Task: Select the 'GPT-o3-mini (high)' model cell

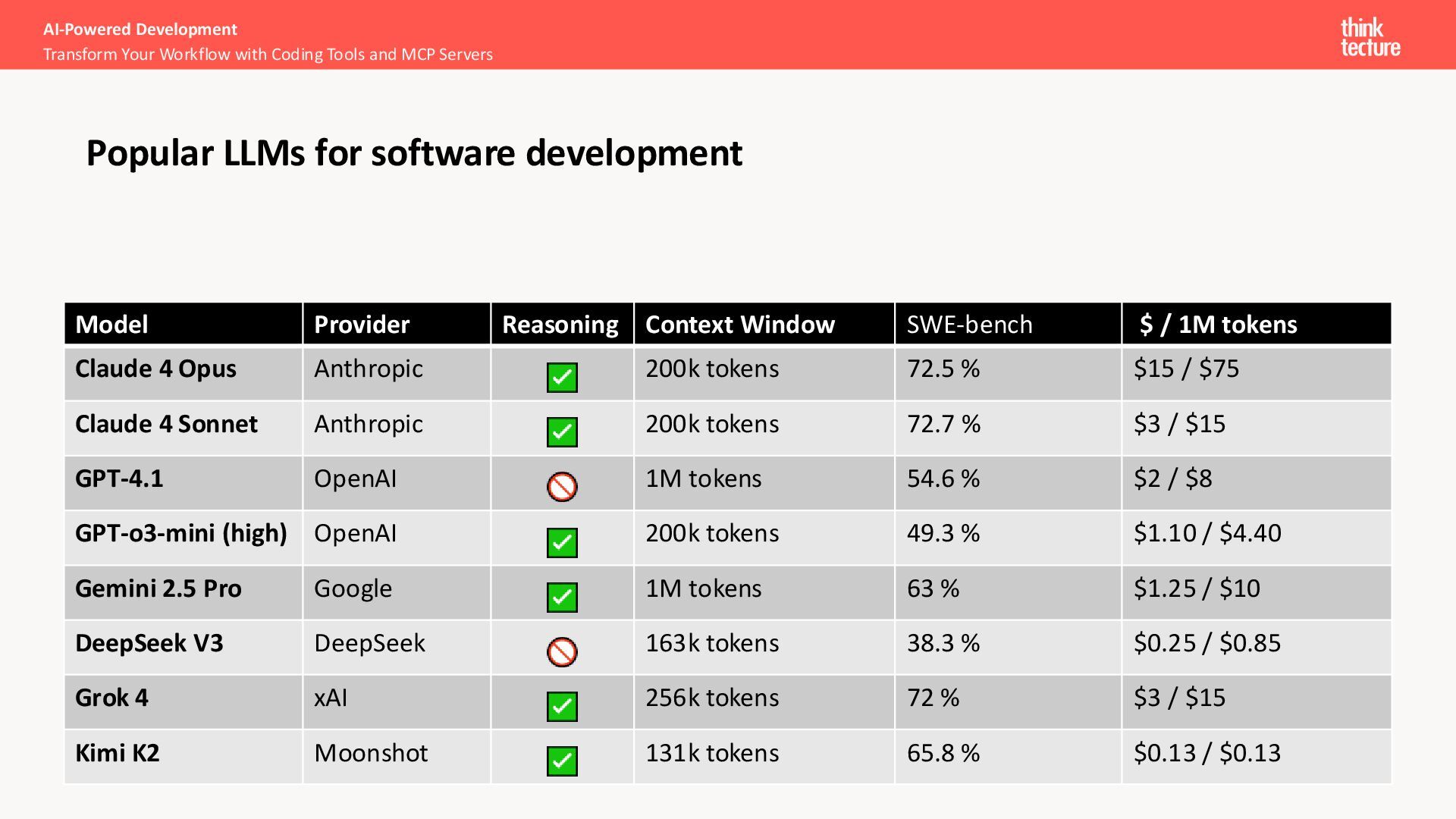Action: (184, 538)
